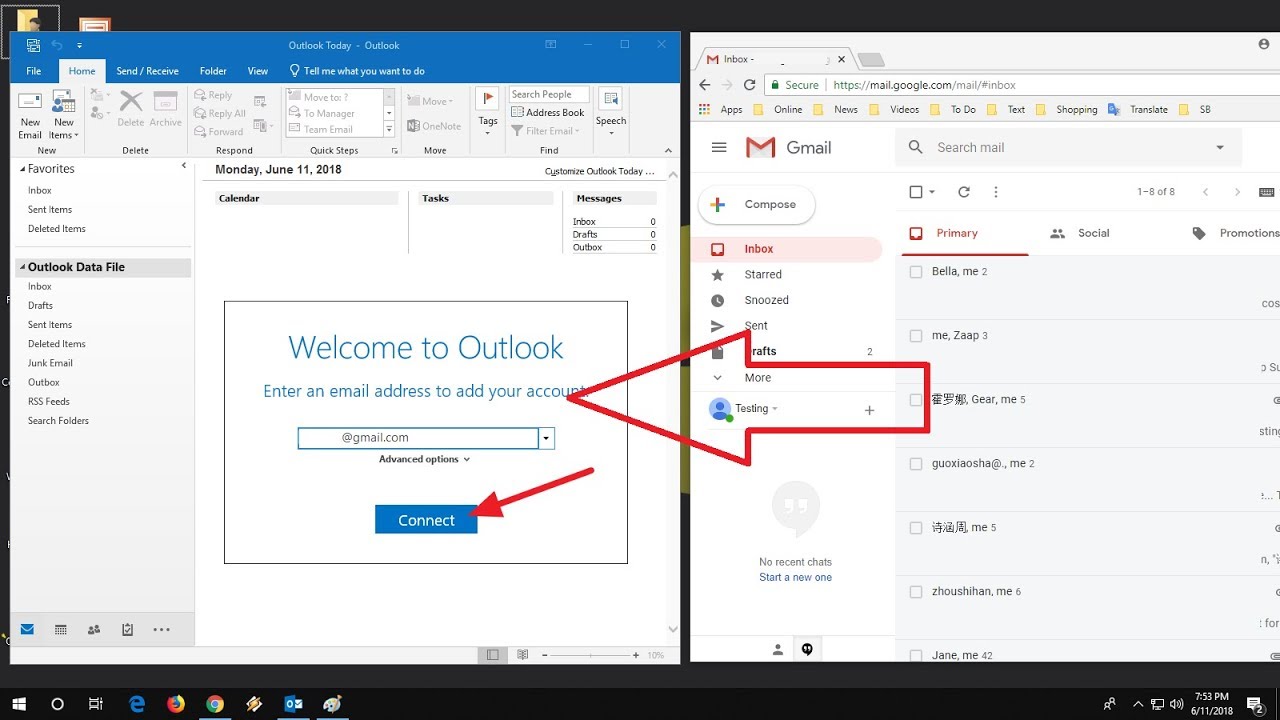Open Starred label in Gmail
The height and width of the screenshot is (720, 1280).
[763, 274]
